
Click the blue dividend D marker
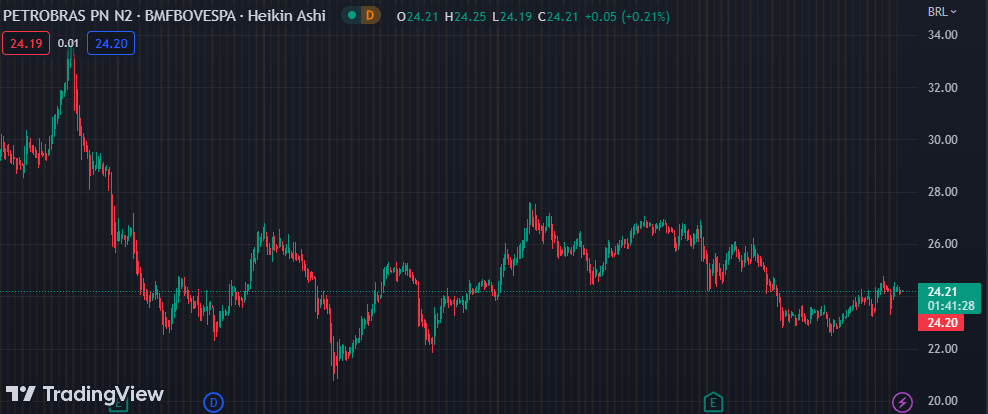click(x=214, y=401)
